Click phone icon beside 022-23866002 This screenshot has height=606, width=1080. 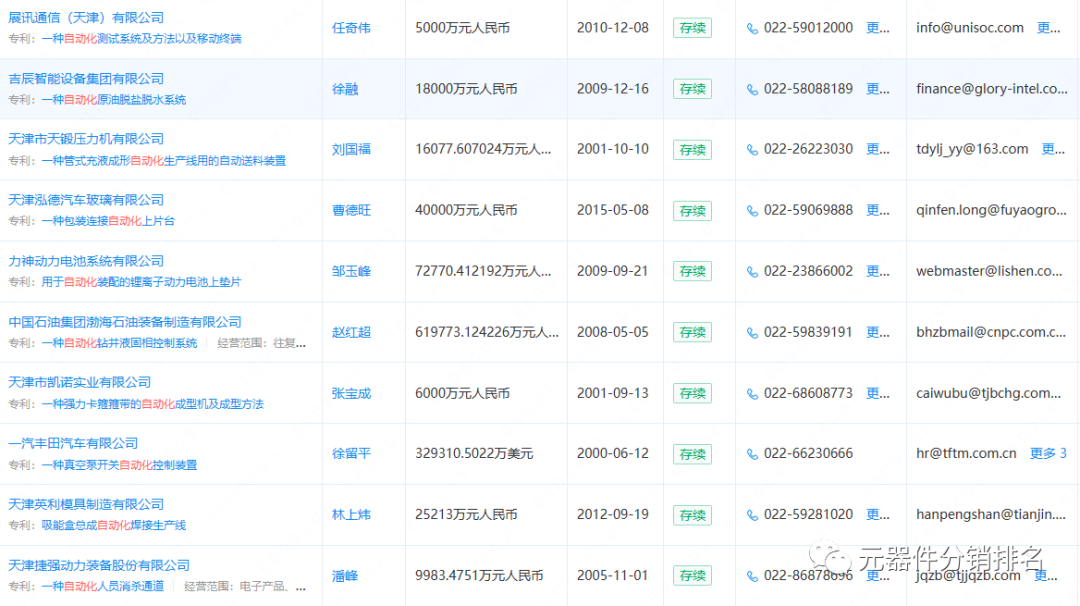752,272
